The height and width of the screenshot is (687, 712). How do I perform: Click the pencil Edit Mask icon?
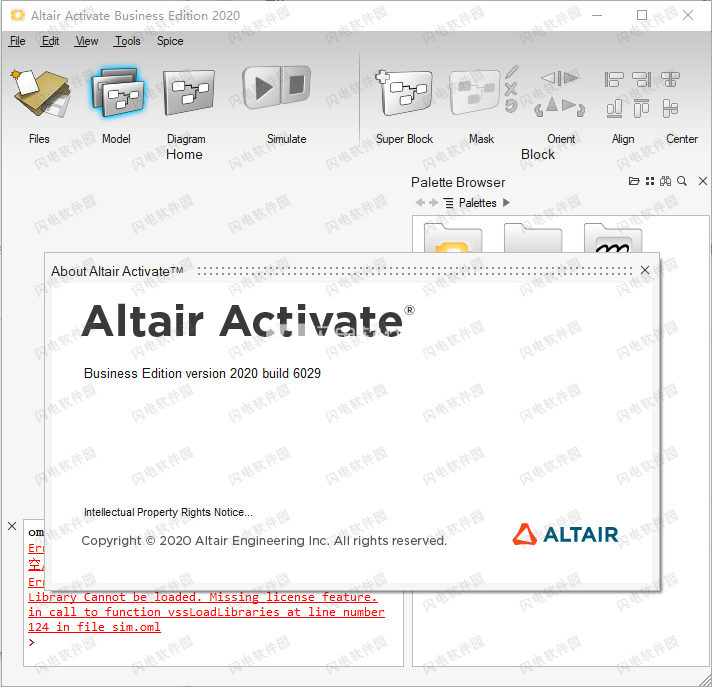512,72
